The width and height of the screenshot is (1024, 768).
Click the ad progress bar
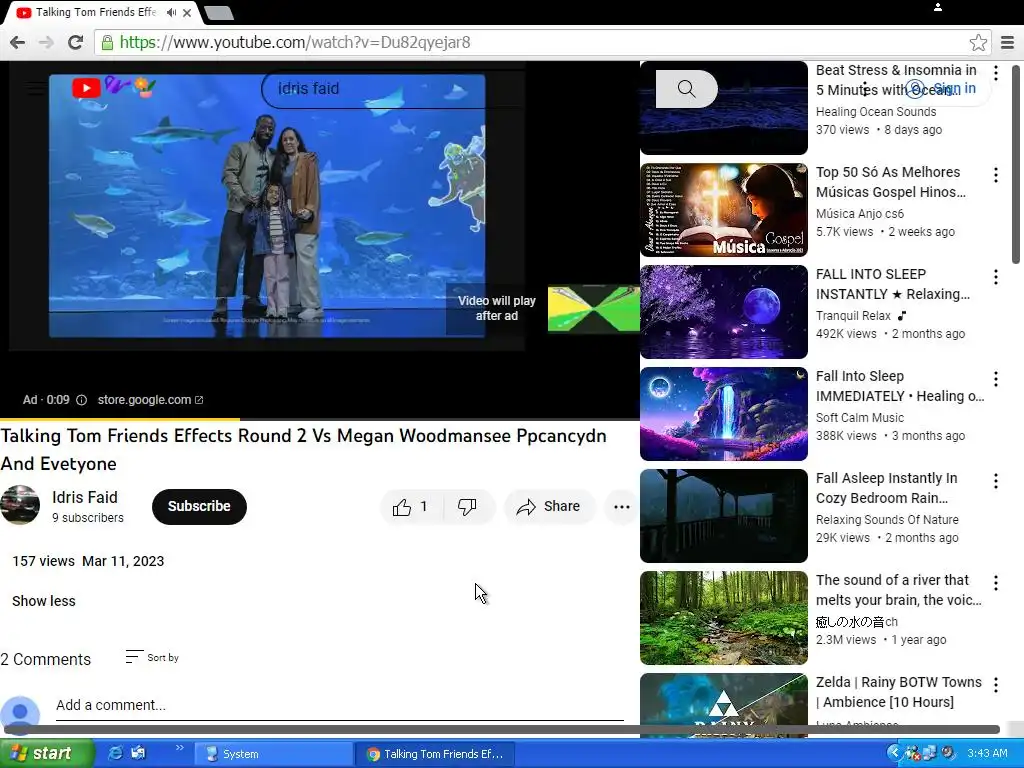(320, 419)
